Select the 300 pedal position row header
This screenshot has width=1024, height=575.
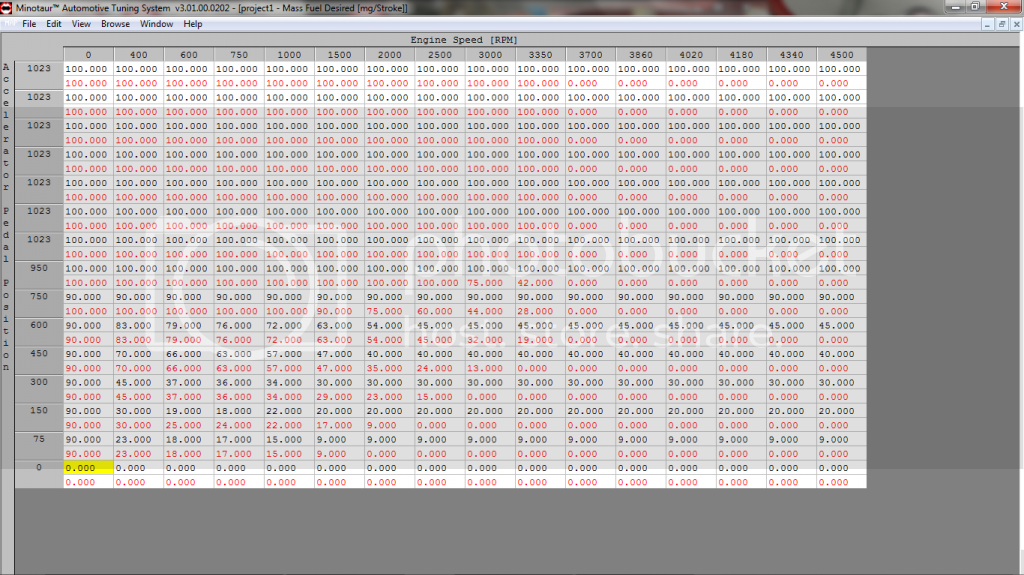click(x=39, y=382)
